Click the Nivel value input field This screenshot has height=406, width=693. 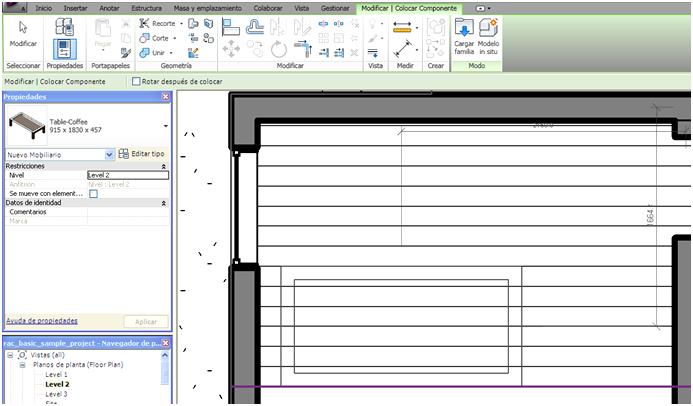point(127,175)
